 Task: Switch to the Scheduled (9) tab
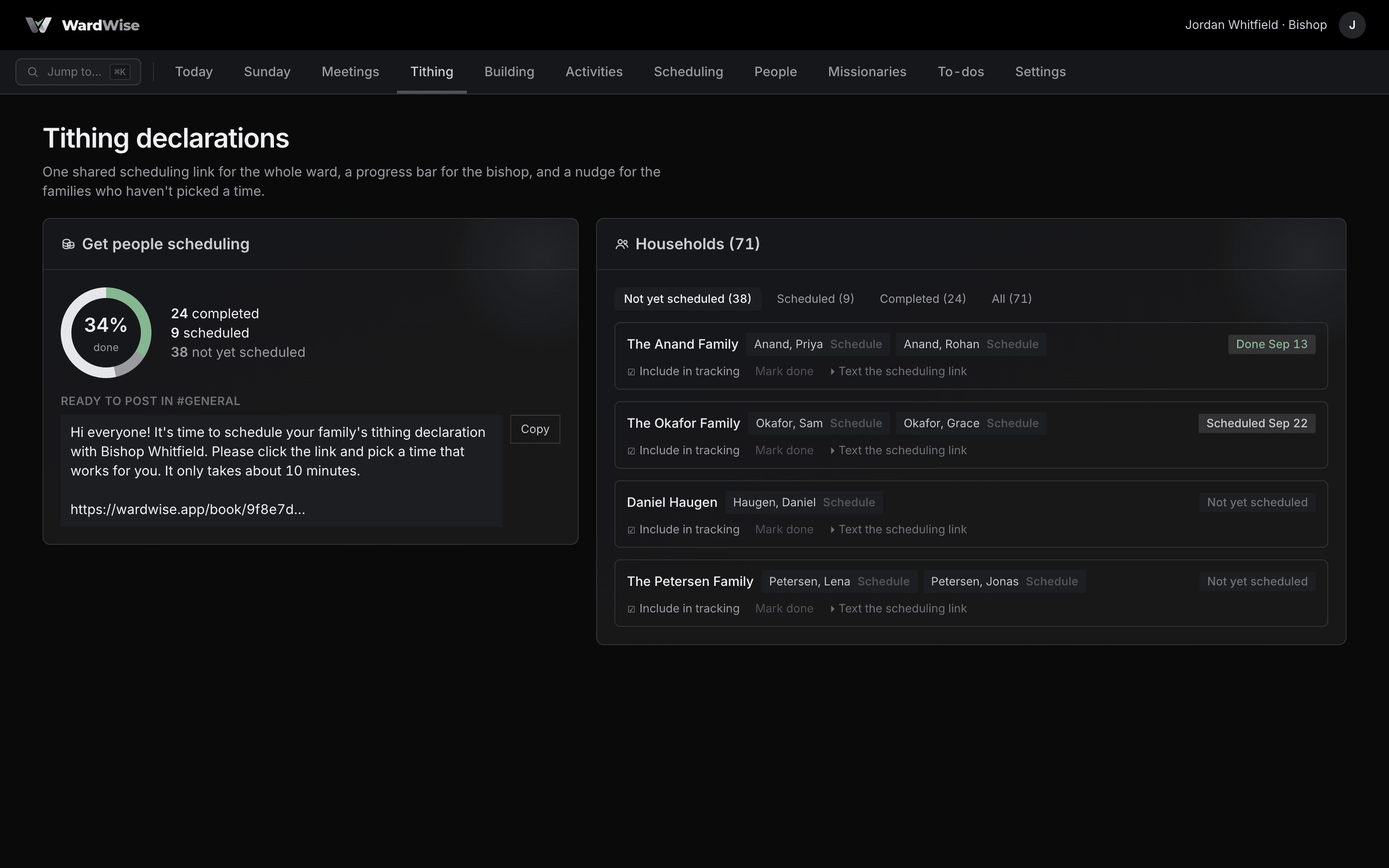[x=815, y=299]
